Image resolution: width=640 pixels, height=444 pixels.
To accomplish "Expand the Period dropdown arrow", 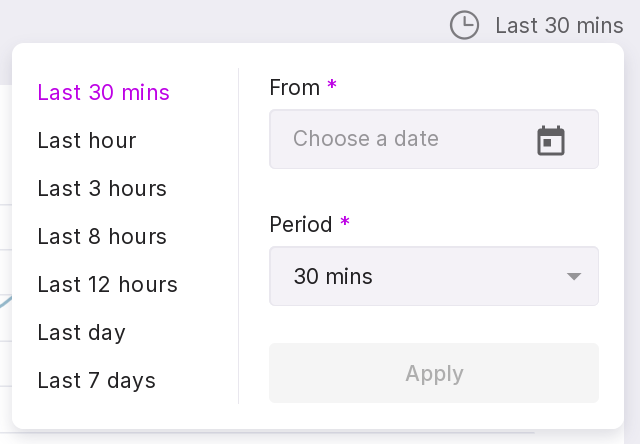I will pos(574,277).
